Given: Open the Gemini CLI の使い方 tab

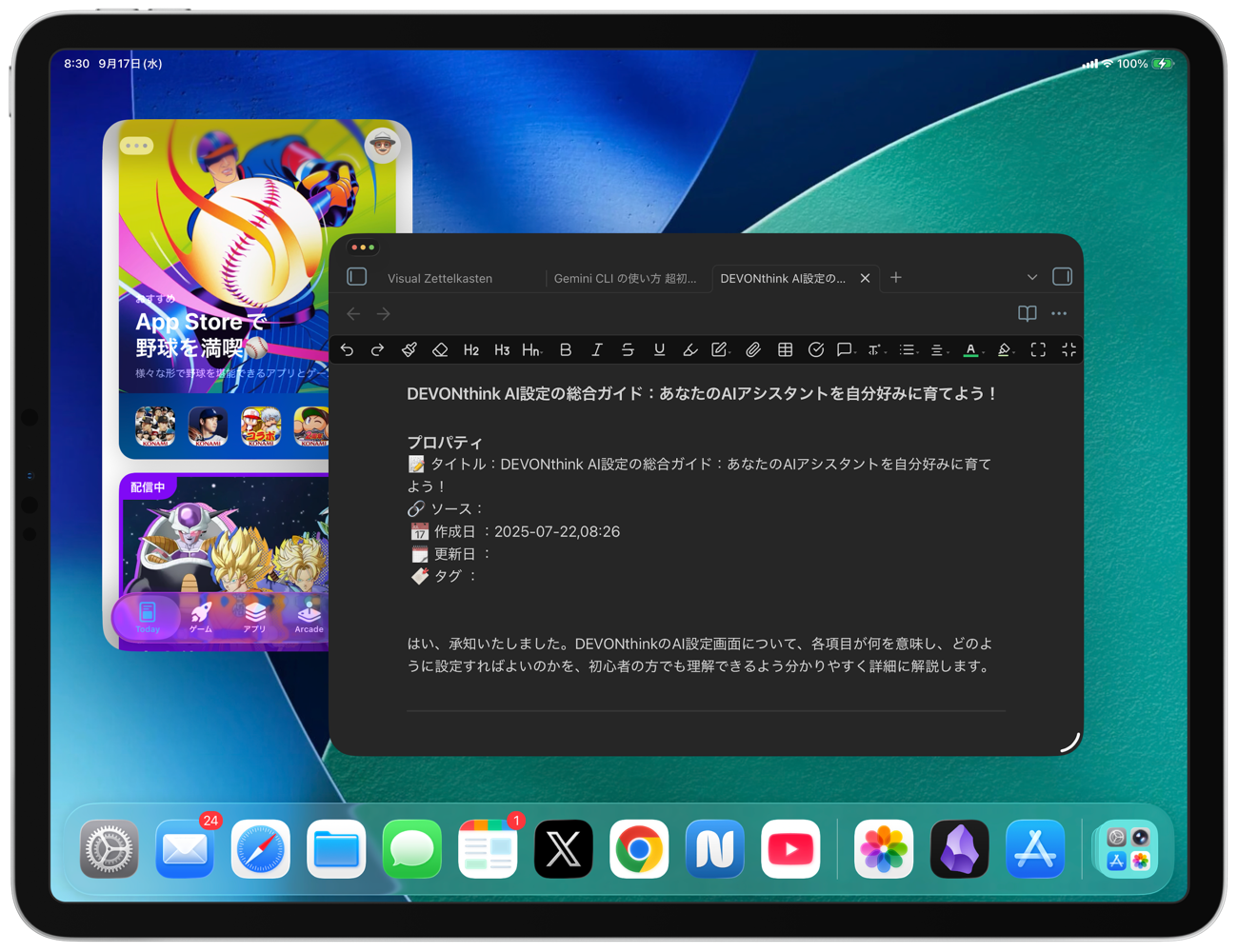Looking at the screenshot, I should tap(625, 277).
